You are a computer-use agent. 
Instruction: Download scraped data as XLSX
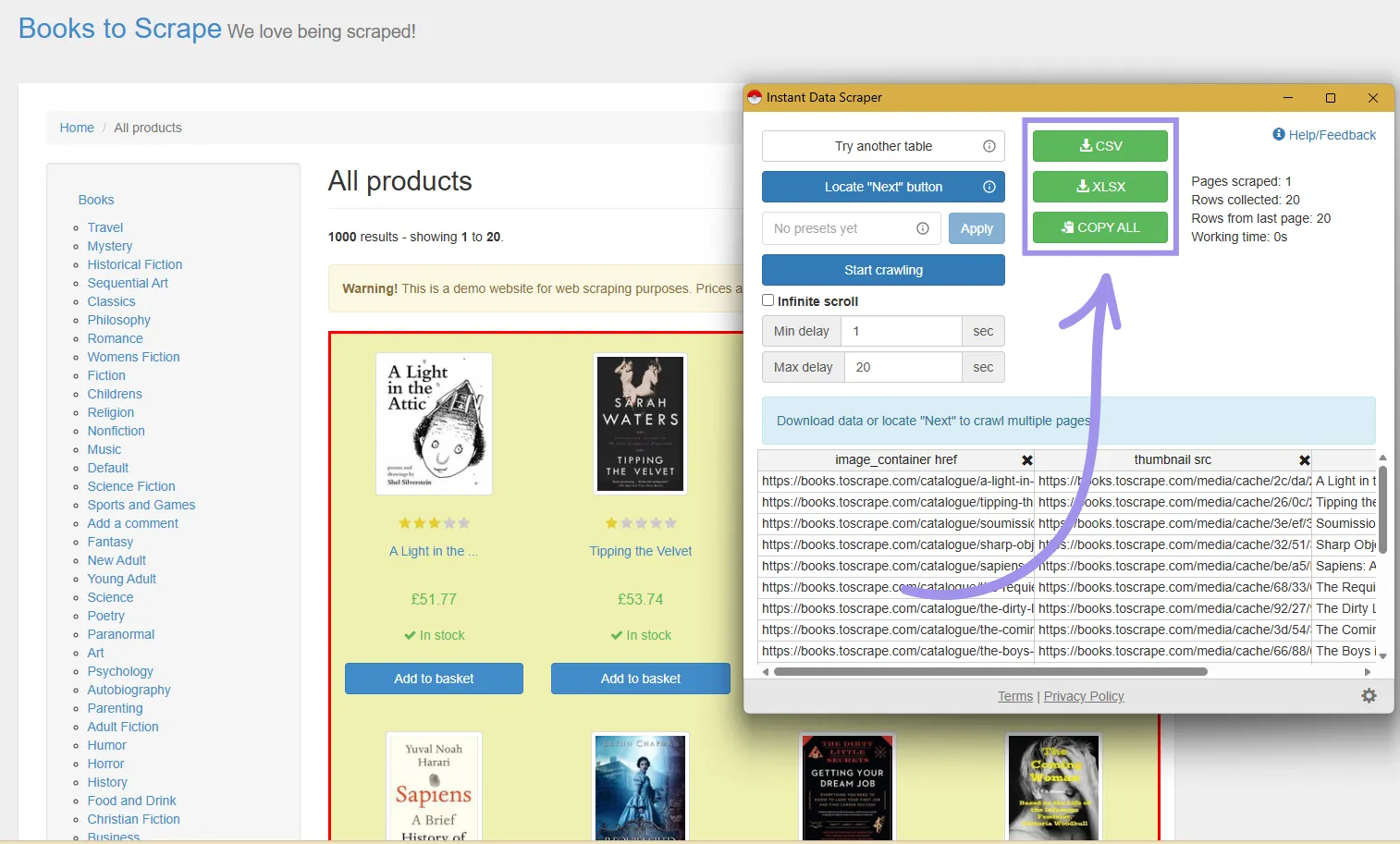click(1100, 187)
